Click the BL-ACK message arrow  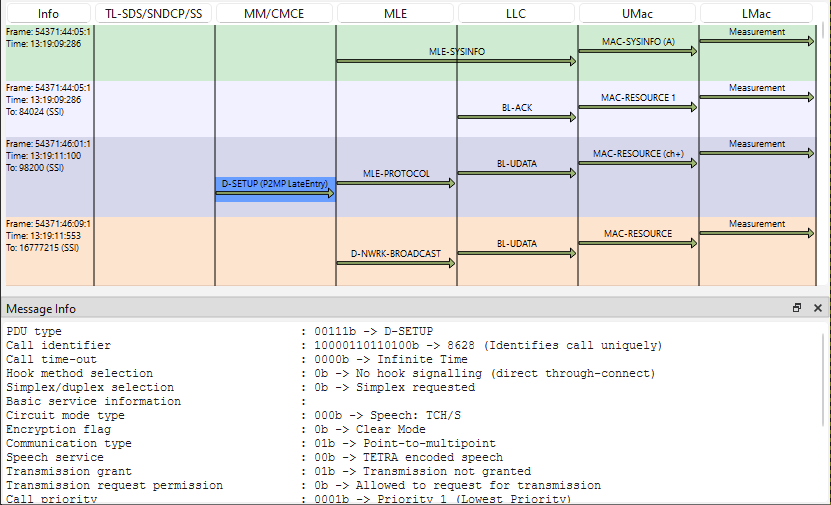pos(517,116)
